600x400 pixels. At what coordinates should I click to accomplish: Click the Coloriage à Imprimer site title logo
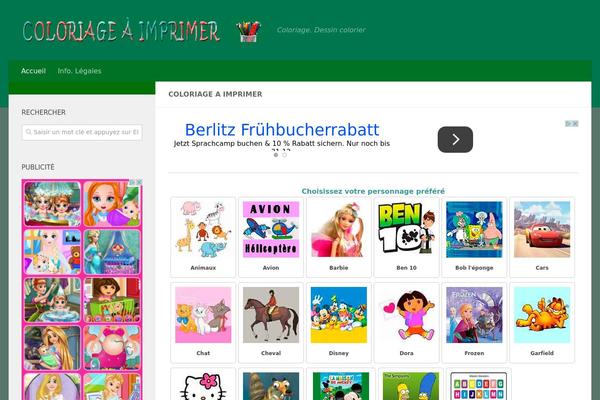pos(121,31)
